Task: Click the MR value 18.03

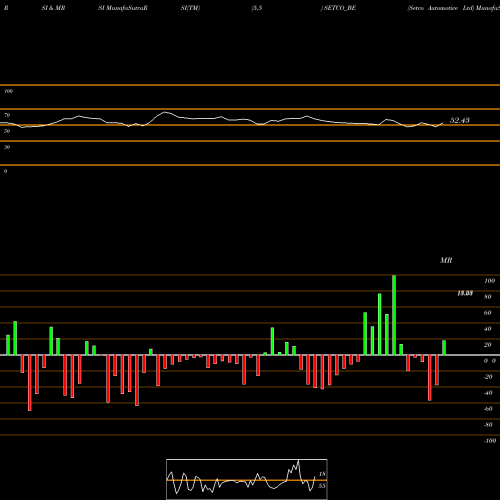Action: [x=465, y=293]
